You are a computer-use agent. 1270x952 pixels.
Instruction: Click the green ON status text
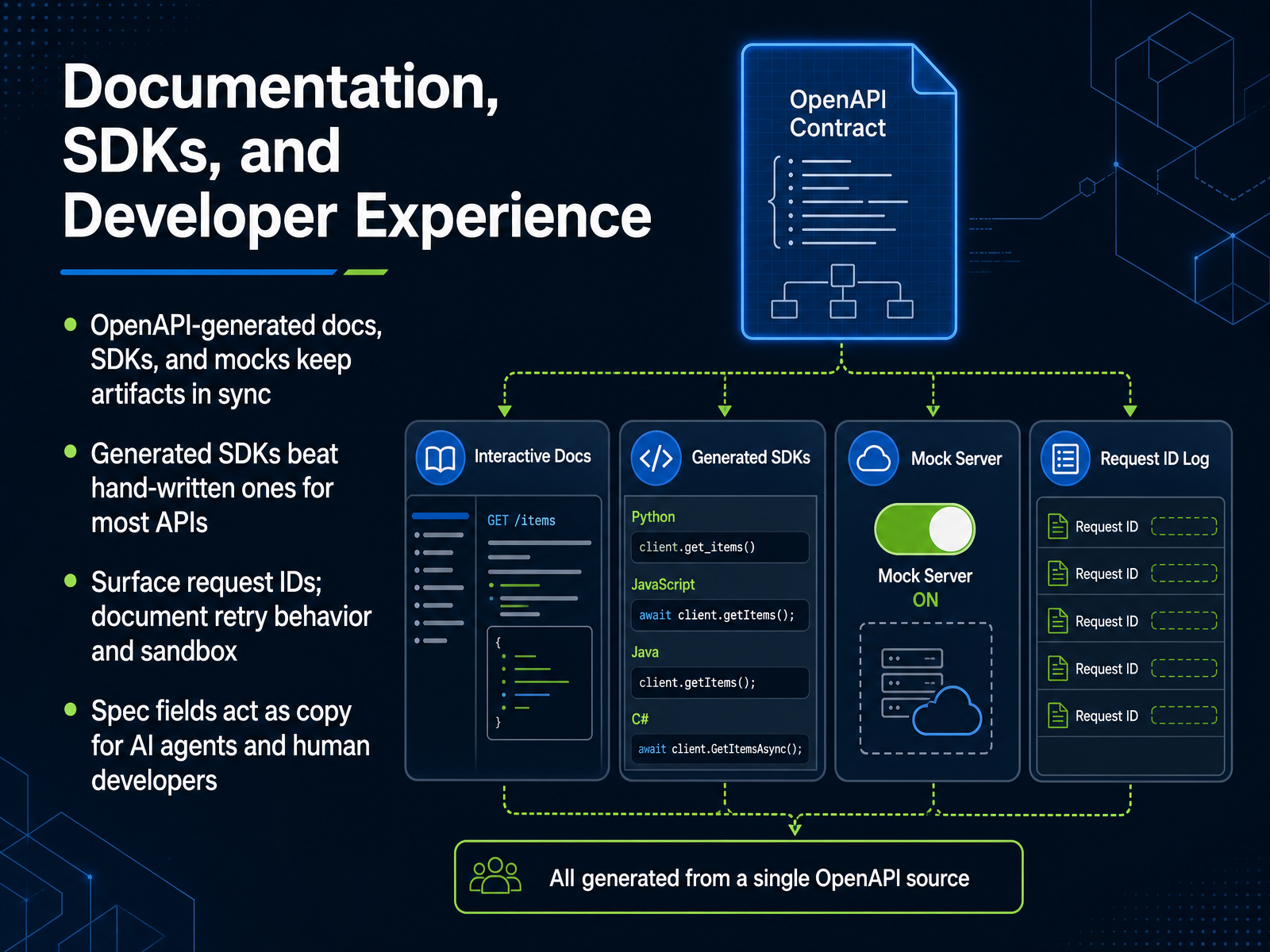[x=926, y=600]
